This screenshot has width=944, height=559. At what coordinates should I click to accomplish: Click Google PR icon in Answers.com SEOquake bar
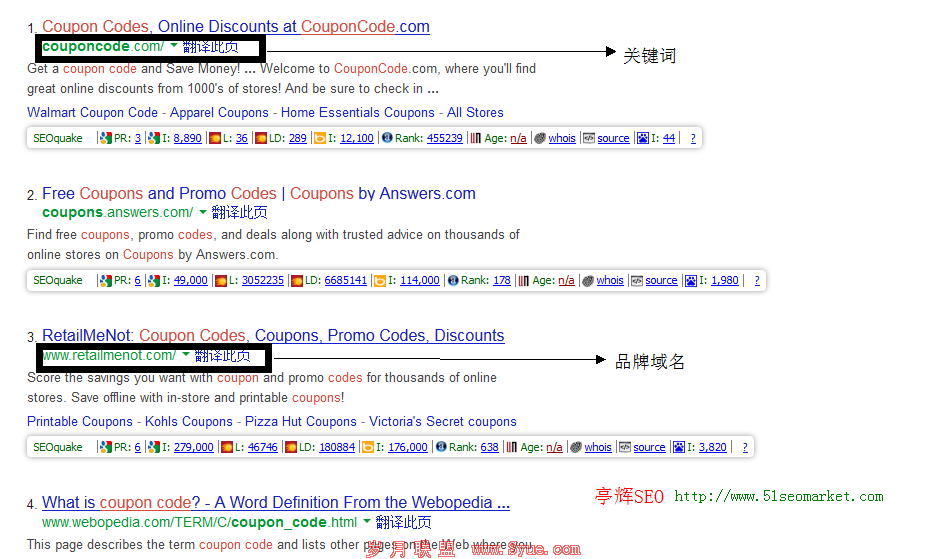click(x=106, y=280)
